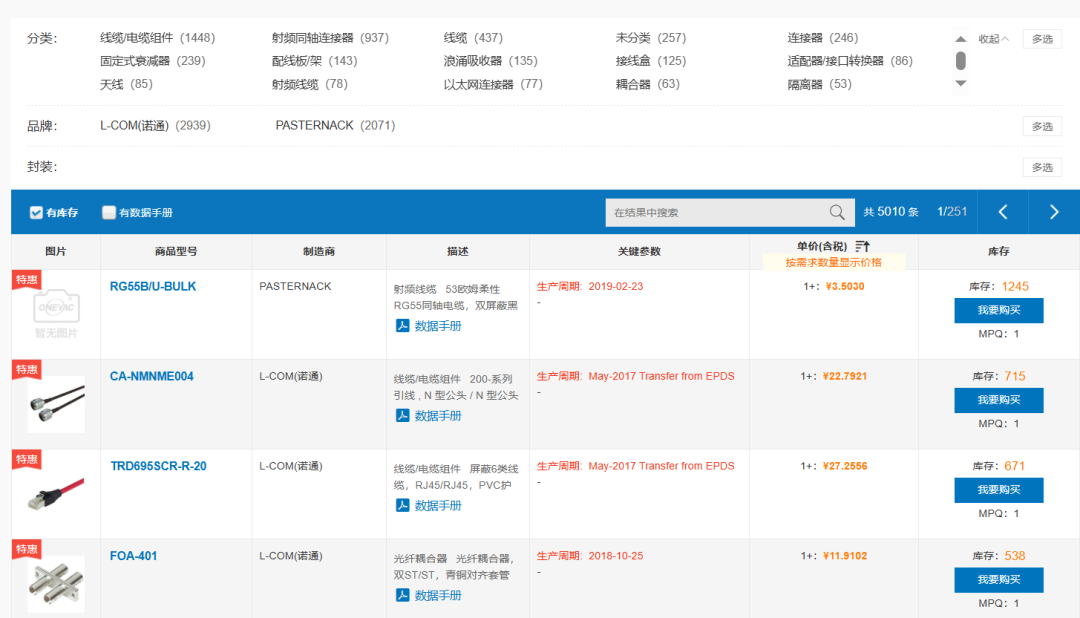
Task: Click 我要购买 for FOA-401
Action: tap(999, 580)
